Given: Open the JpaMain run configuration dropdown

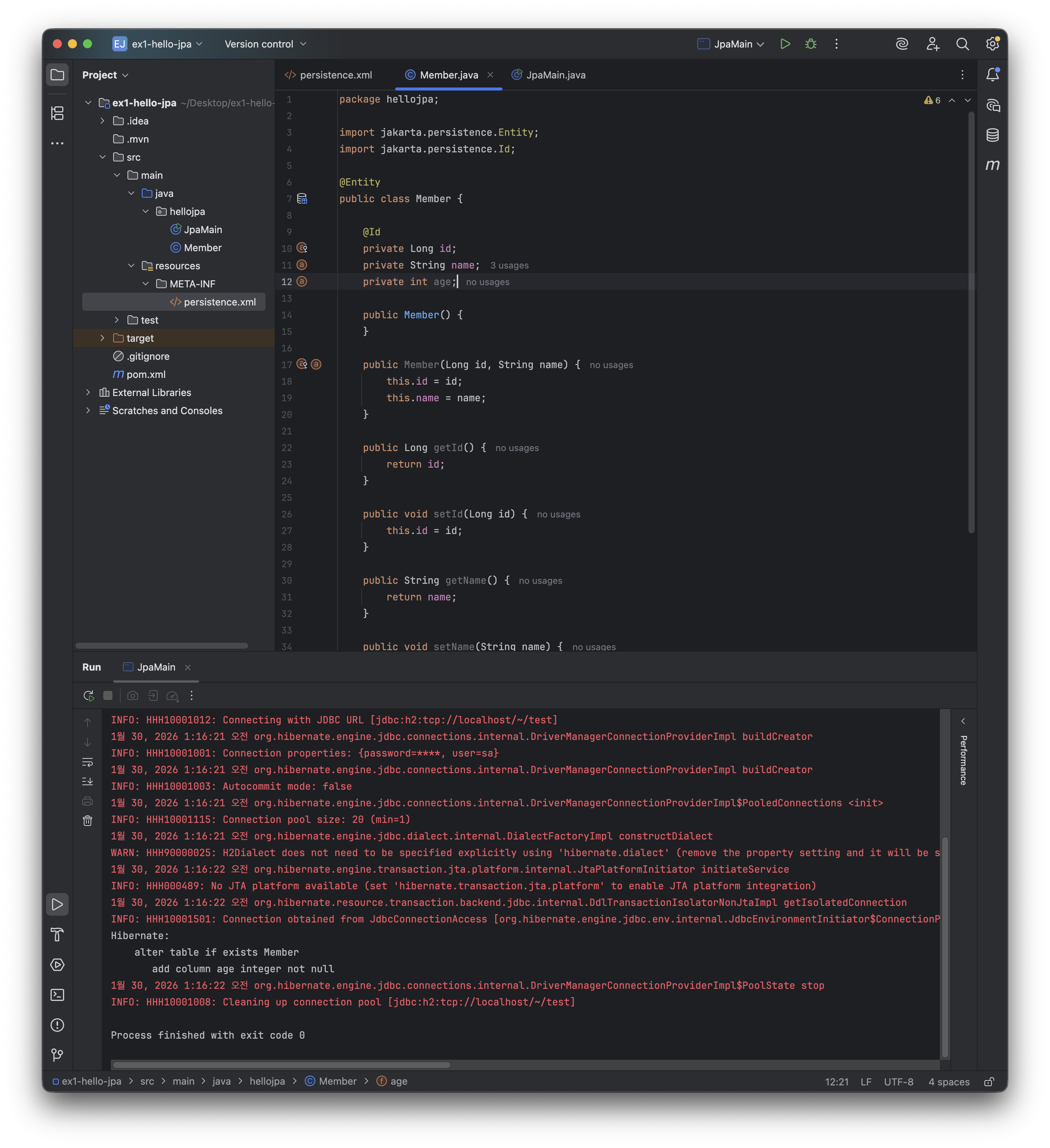Looking at the screenshot, I should click(731, 44).
